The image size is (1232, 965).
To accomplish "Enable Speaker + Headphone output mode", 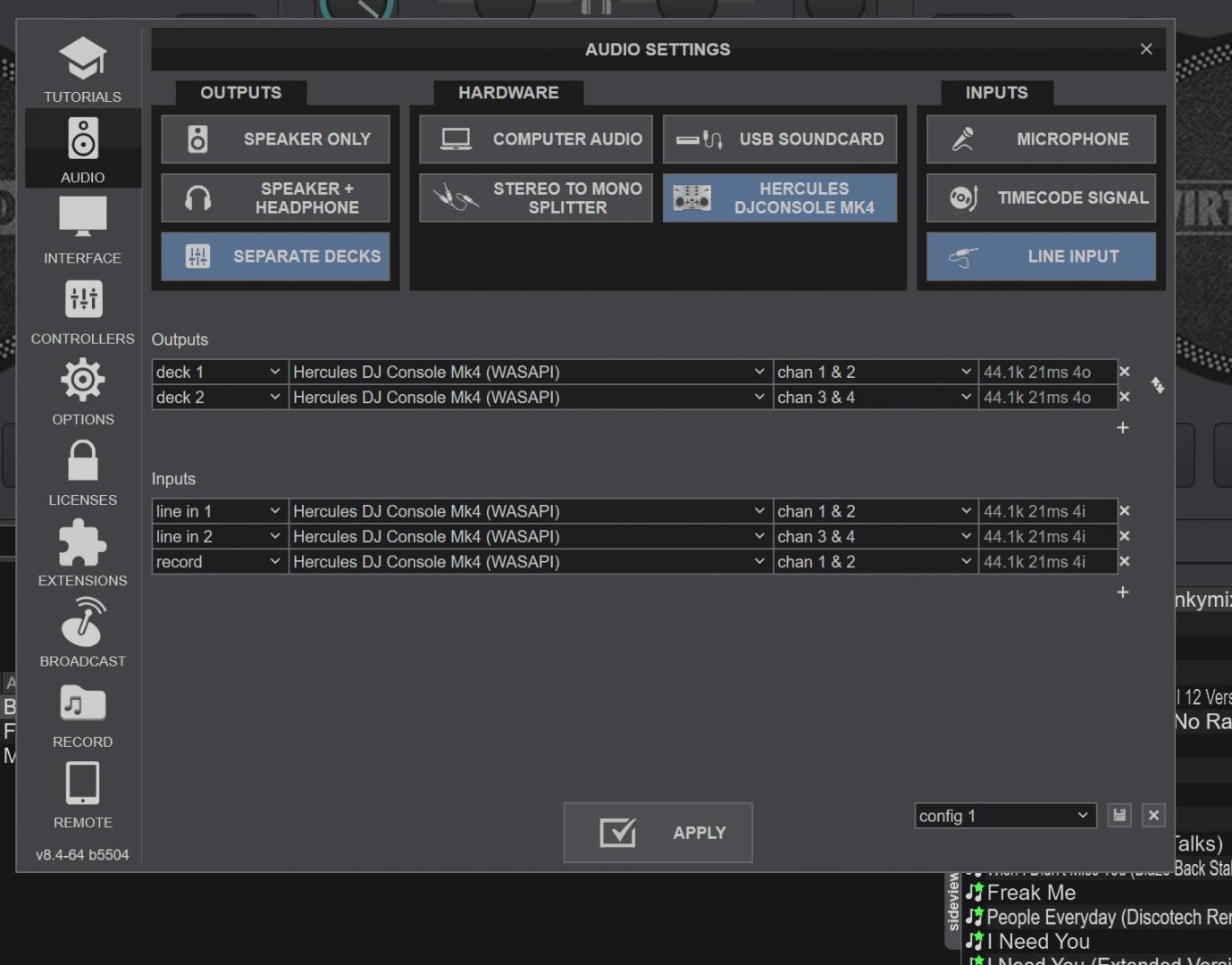I will [275, 197].
